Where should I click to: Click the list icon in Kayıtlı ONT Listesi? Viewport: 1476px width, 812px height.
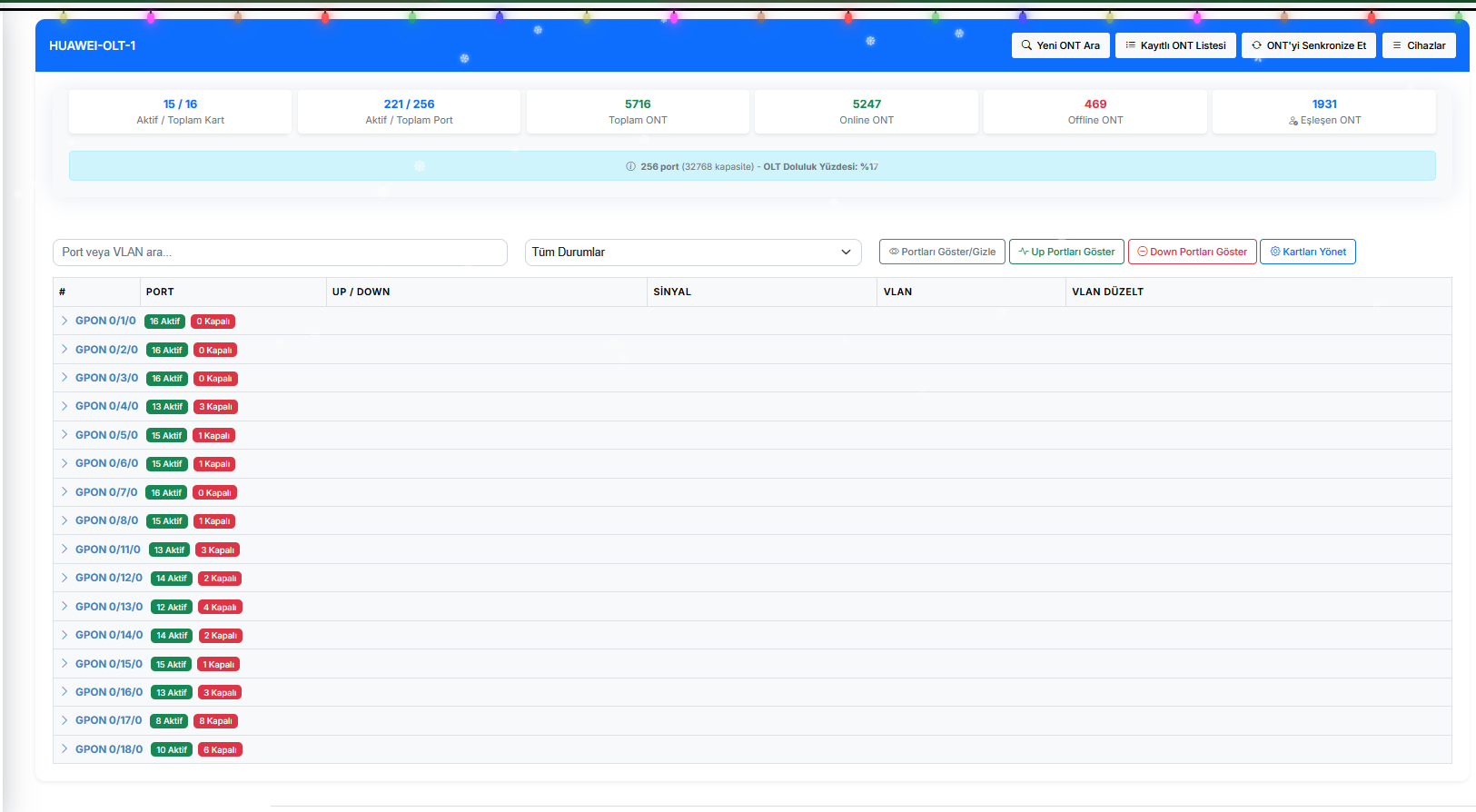click(x=1130, y=45)
